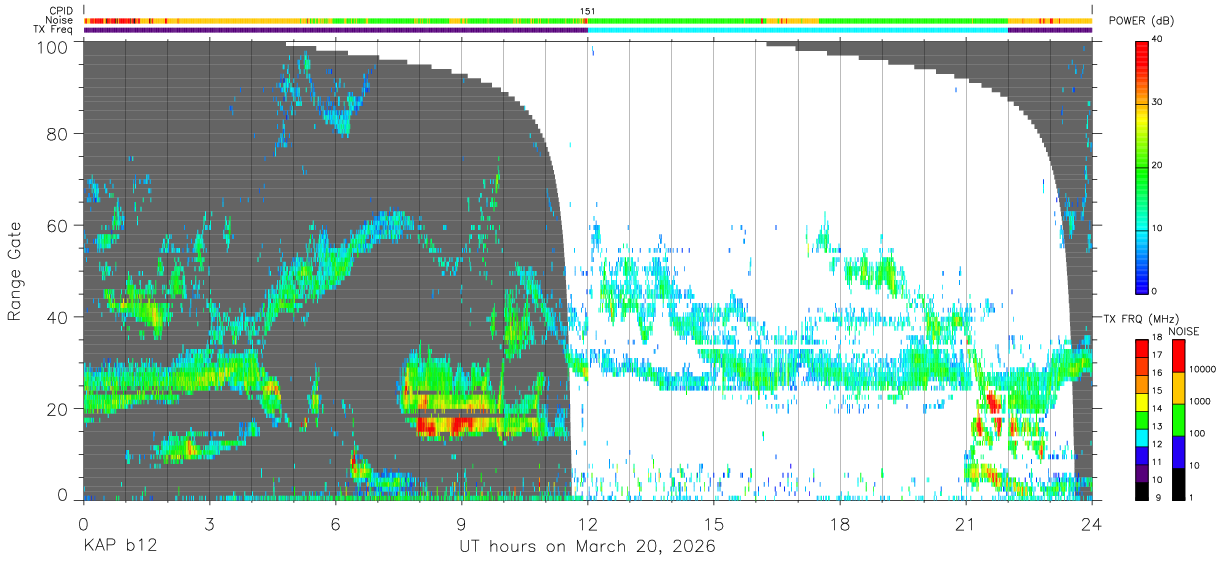Click the 1000 label on NOISE legend
This screenshot has height=567, width=1228.
point(1199,401)
